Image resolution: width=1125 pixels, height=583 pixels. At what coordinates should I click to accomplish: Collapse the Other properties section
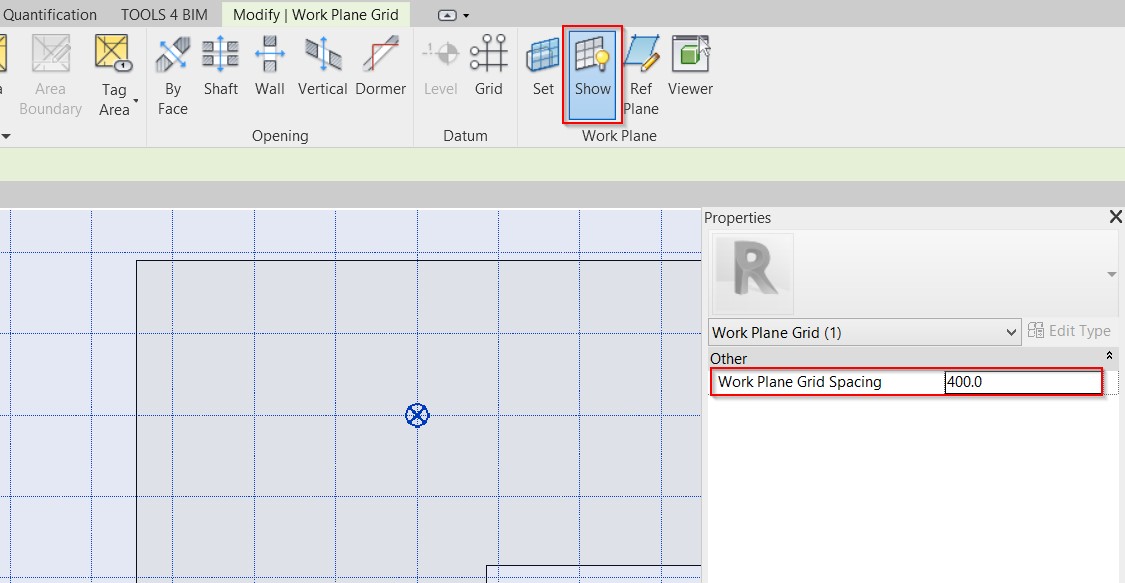pyautogui.click(x=1109, y=356)
